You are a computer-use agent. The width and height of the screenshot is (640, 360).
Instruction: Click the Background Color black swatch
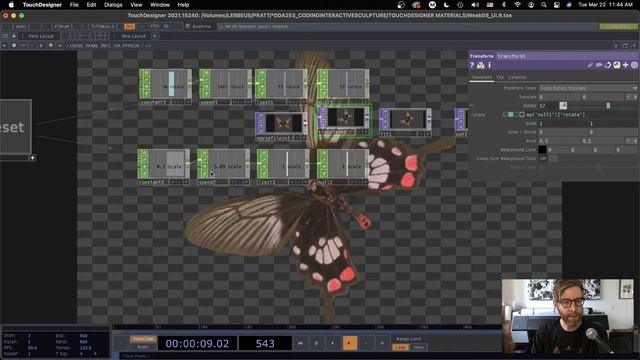pos(542,150)
